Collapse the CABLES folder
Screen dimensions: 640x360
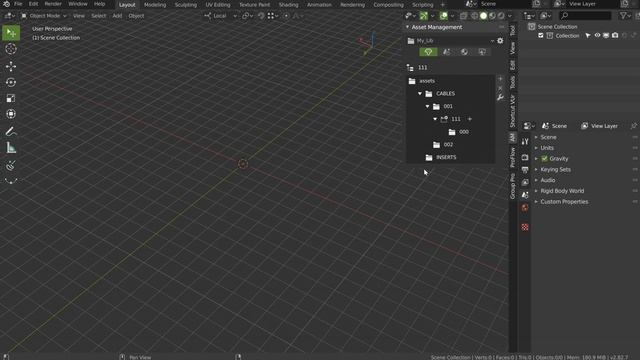tap(420, 94)
